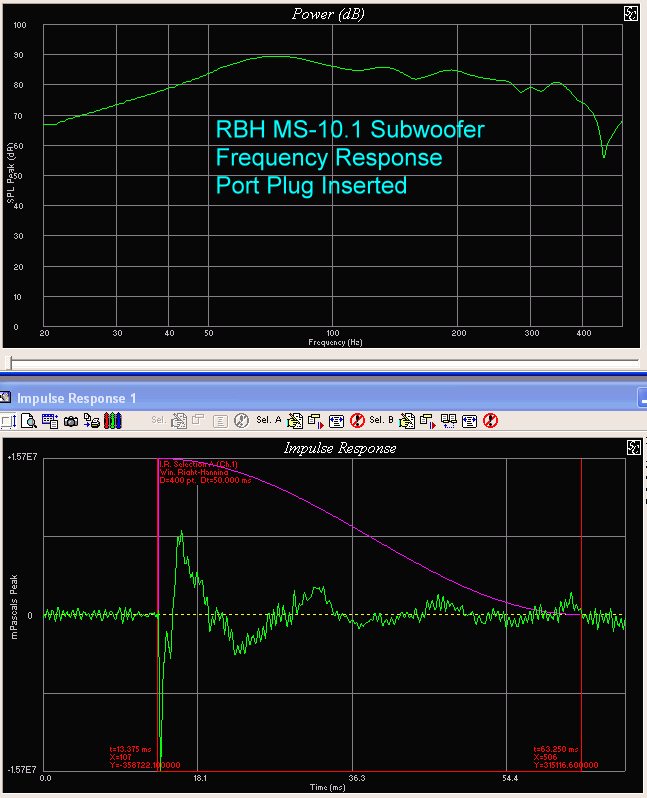Click the 'Port Plug Inserted' annotation text
Viewport: 647px width, 798px height.
[311, 185]
